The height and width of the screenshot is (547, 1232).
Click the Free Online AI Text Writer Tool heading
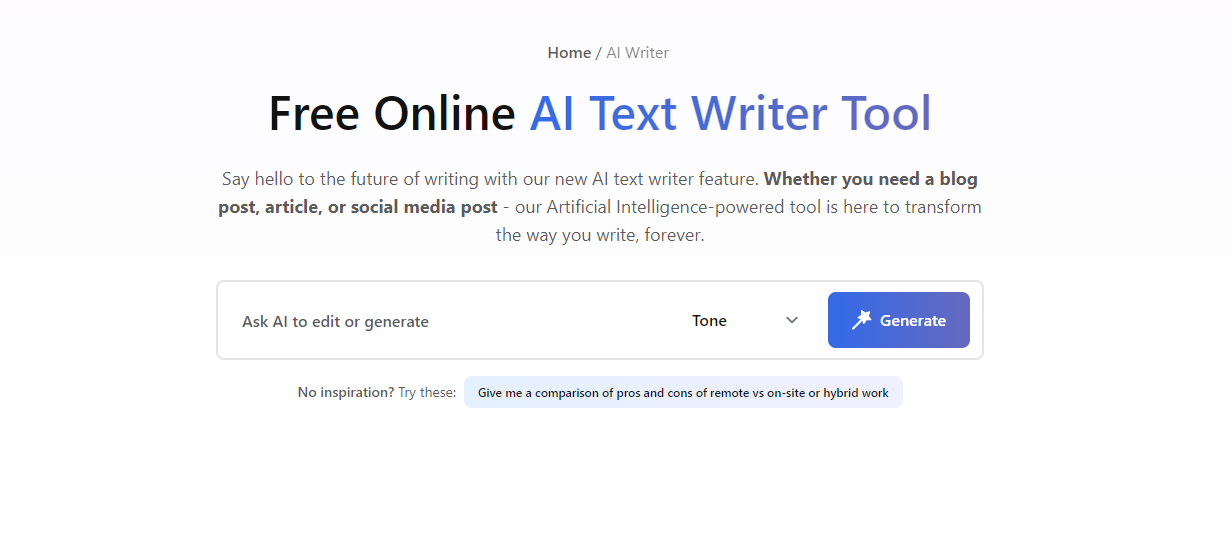600,113
